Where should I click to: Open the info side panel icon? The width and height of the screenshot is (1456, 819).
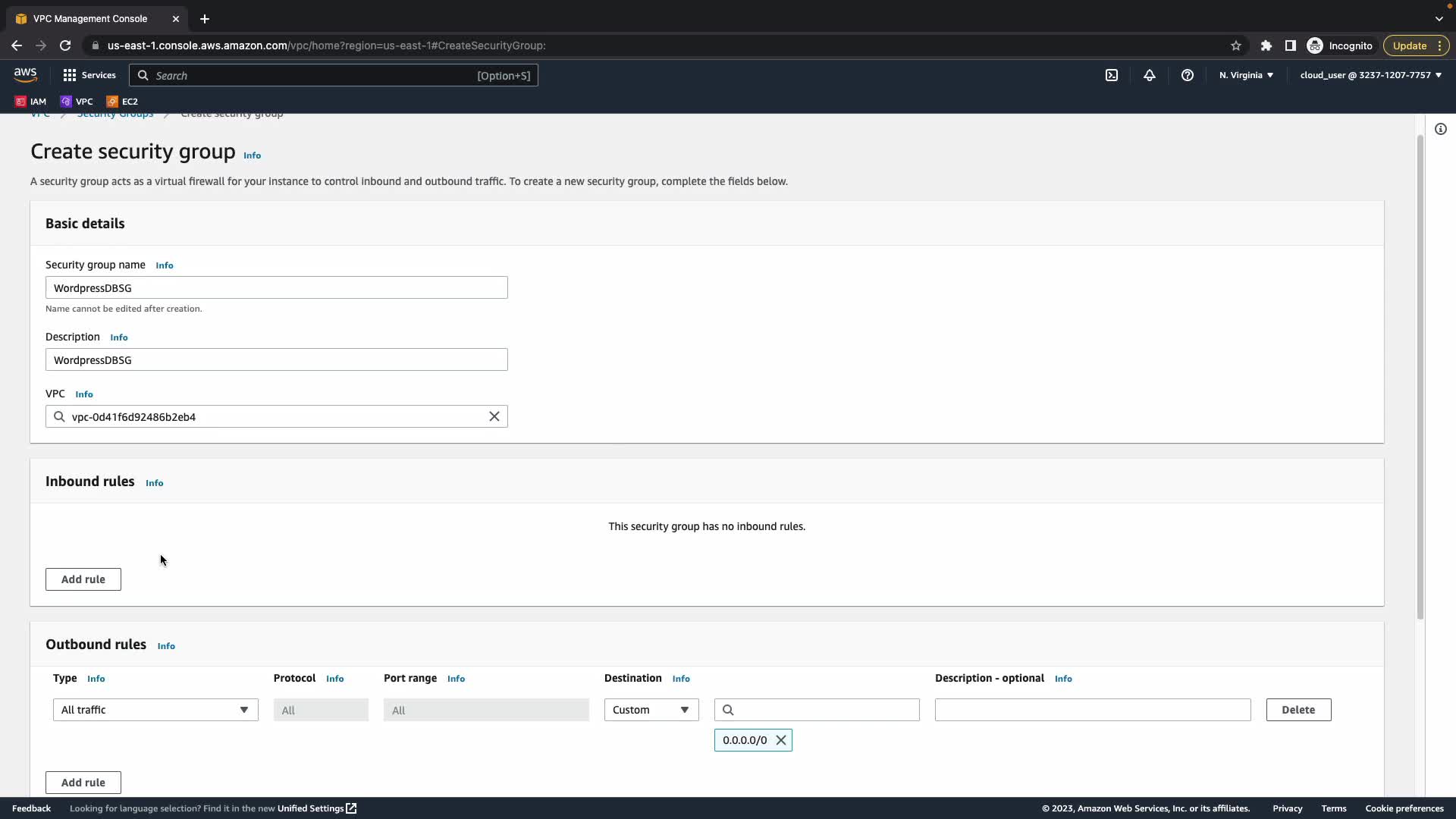pos(1441,129)
